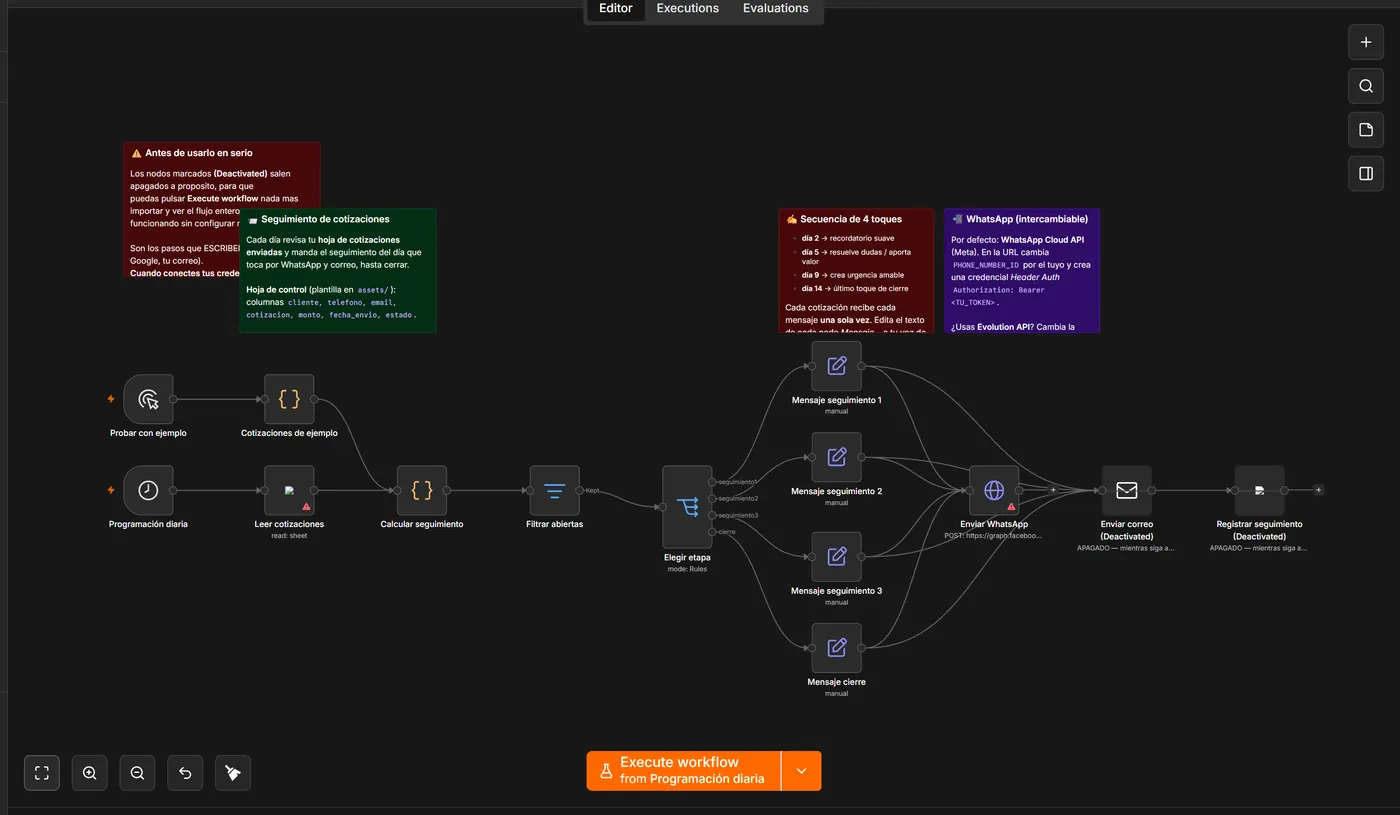Select the Registrar seguimiento node
Image resolution: width=1400 pixels, height=815 pixels.
[x=1259, y=490]
